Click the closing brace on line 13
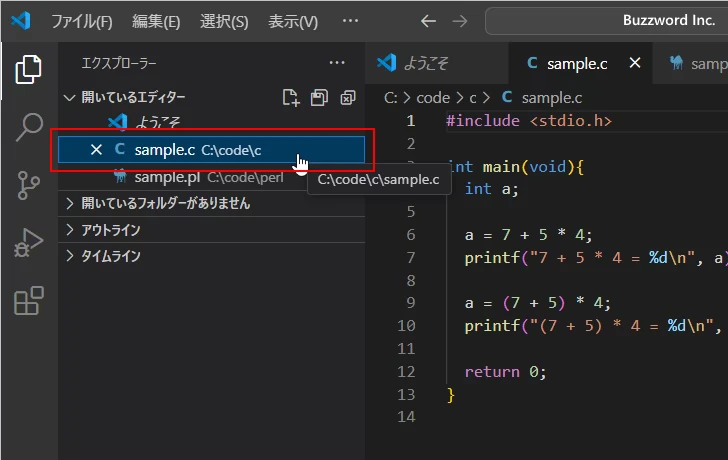The image size is (728, 460). (x=450, y=395)
